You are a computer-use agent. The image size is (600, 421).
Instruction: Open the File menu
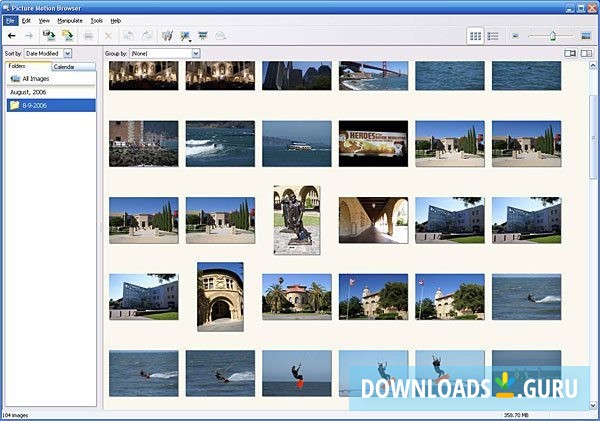pos(10,21)
